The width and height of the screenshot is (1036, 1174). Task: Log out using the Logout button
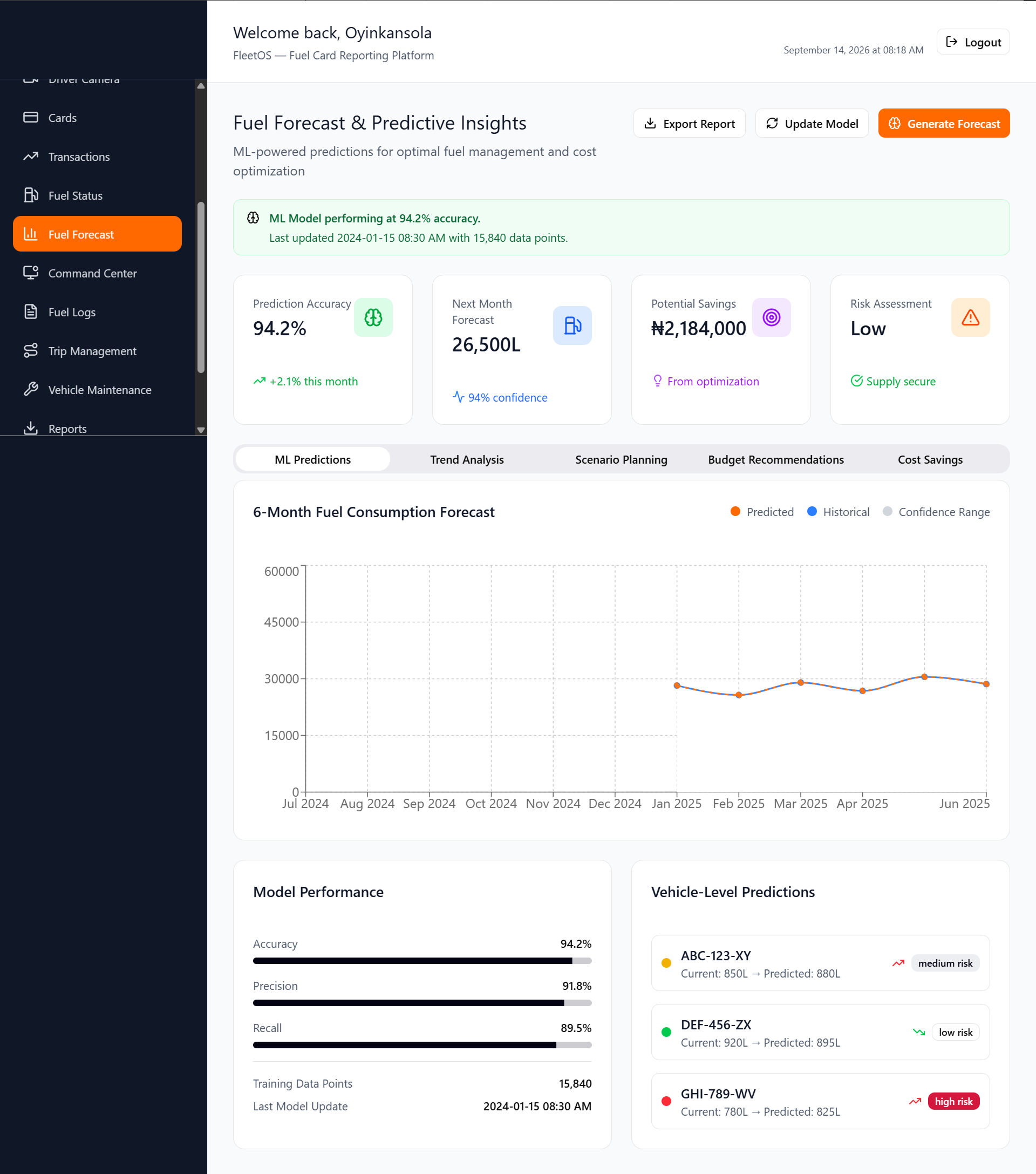tap(973, 42)
